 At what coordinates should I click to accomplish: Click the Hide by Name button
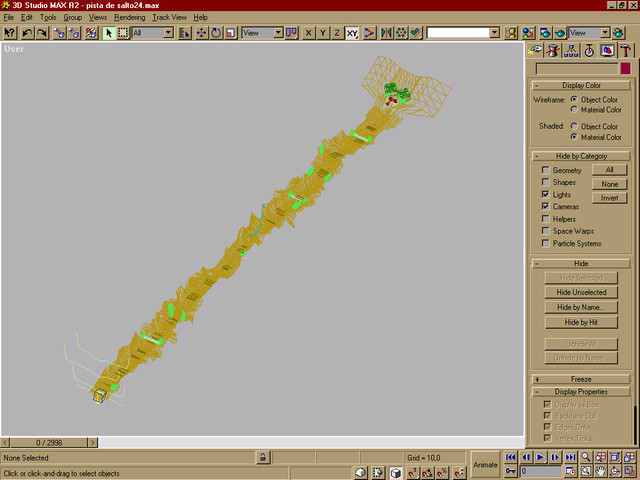pyautogui.click(x=581, y=307)
